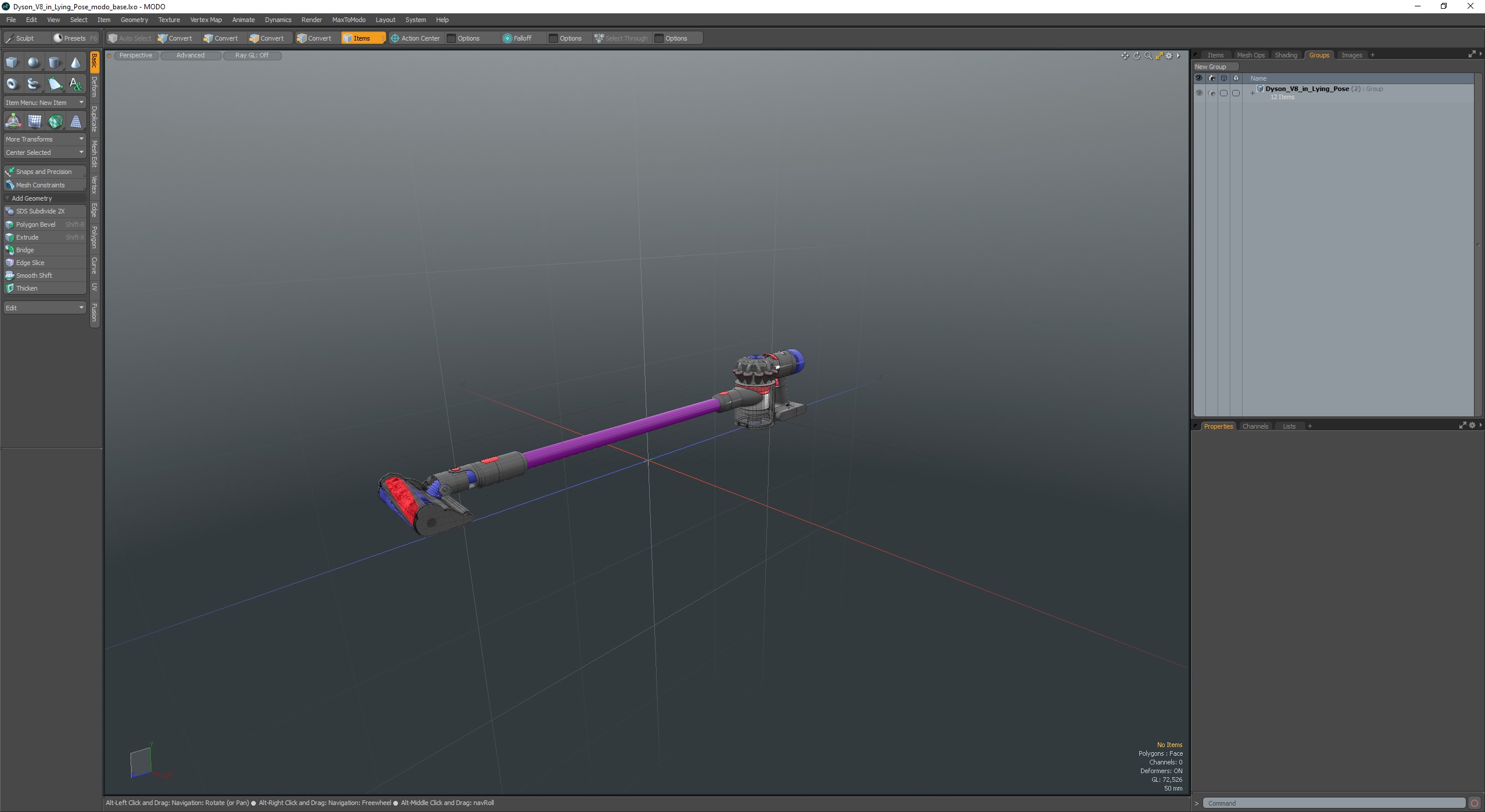
Task: Select the Pen polygon tool
Action: pos(55,84)
